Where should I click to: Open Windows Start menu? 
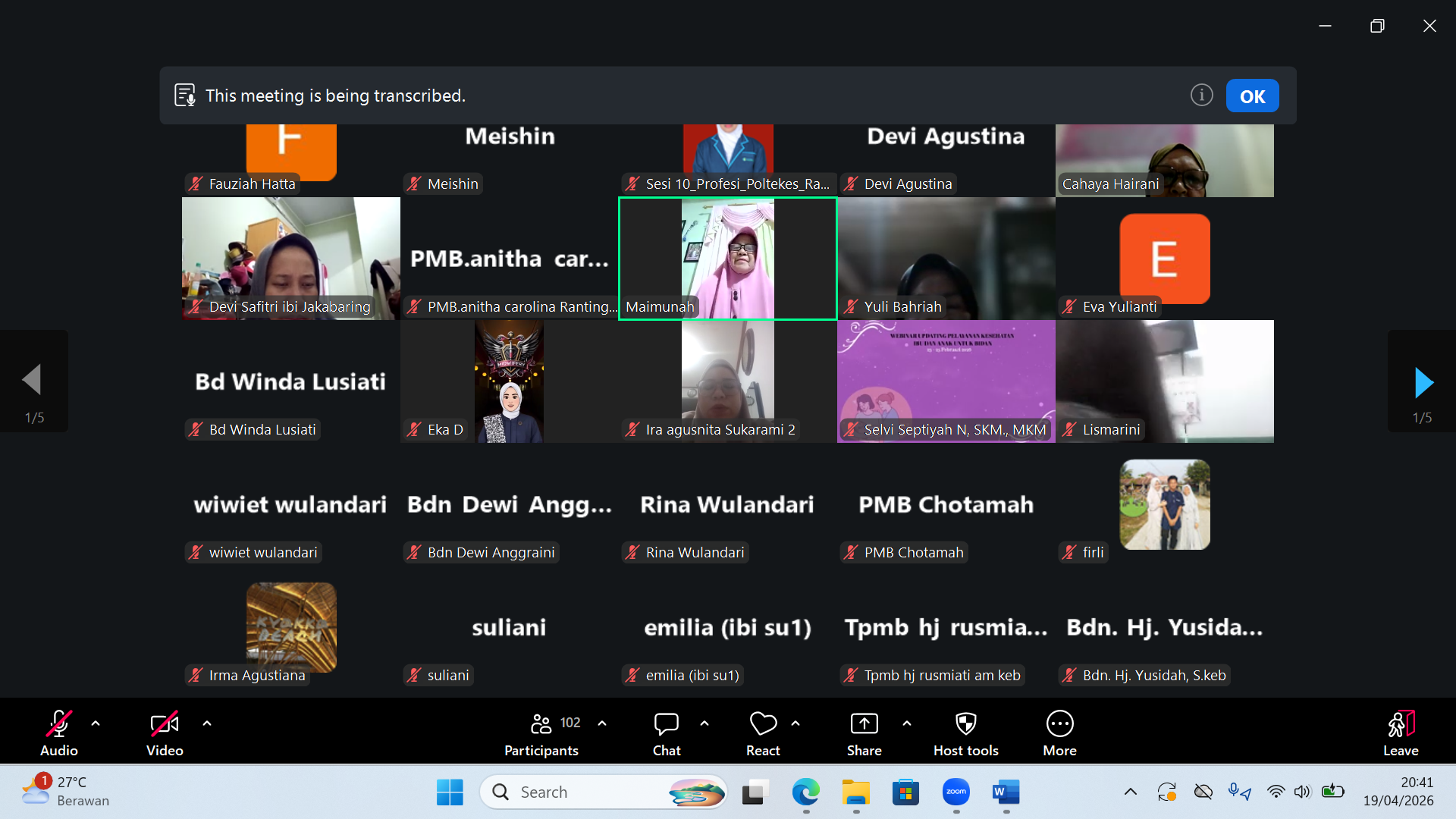point(450,792)
